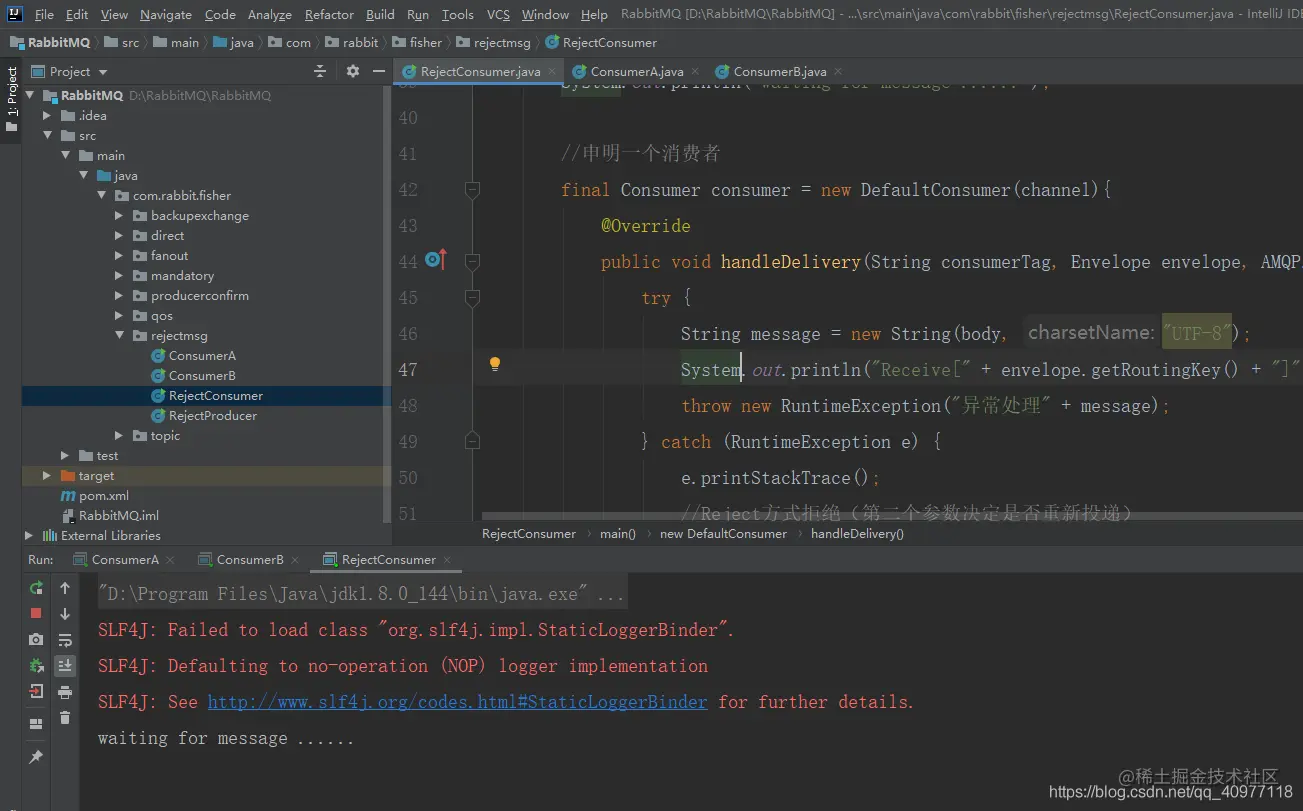Open the Build menu
The height and width of the screenshot is (811, 1303).
pos(380,15)
